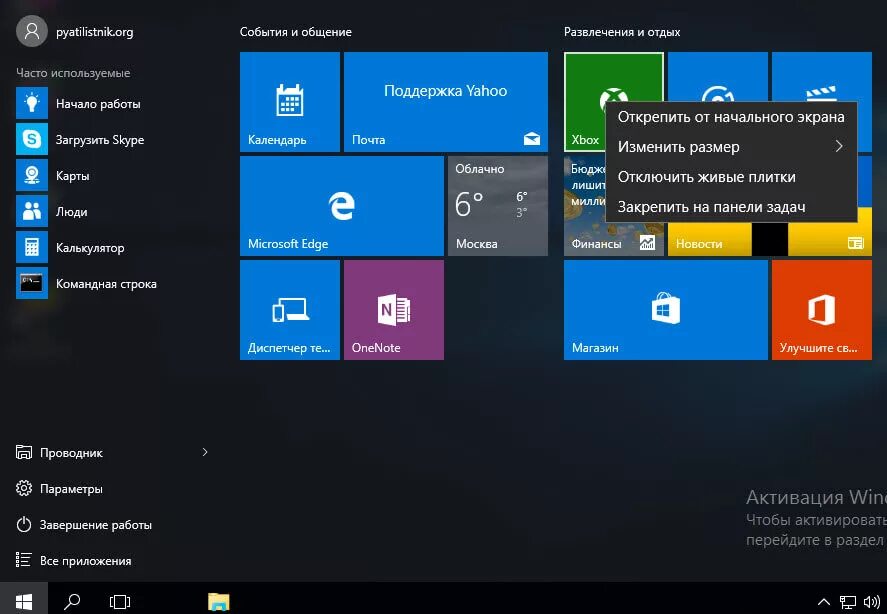This screenshot has width=887, height=614.
Task: Click the Развлечения и отдых group header
Action: pos(622,32)
